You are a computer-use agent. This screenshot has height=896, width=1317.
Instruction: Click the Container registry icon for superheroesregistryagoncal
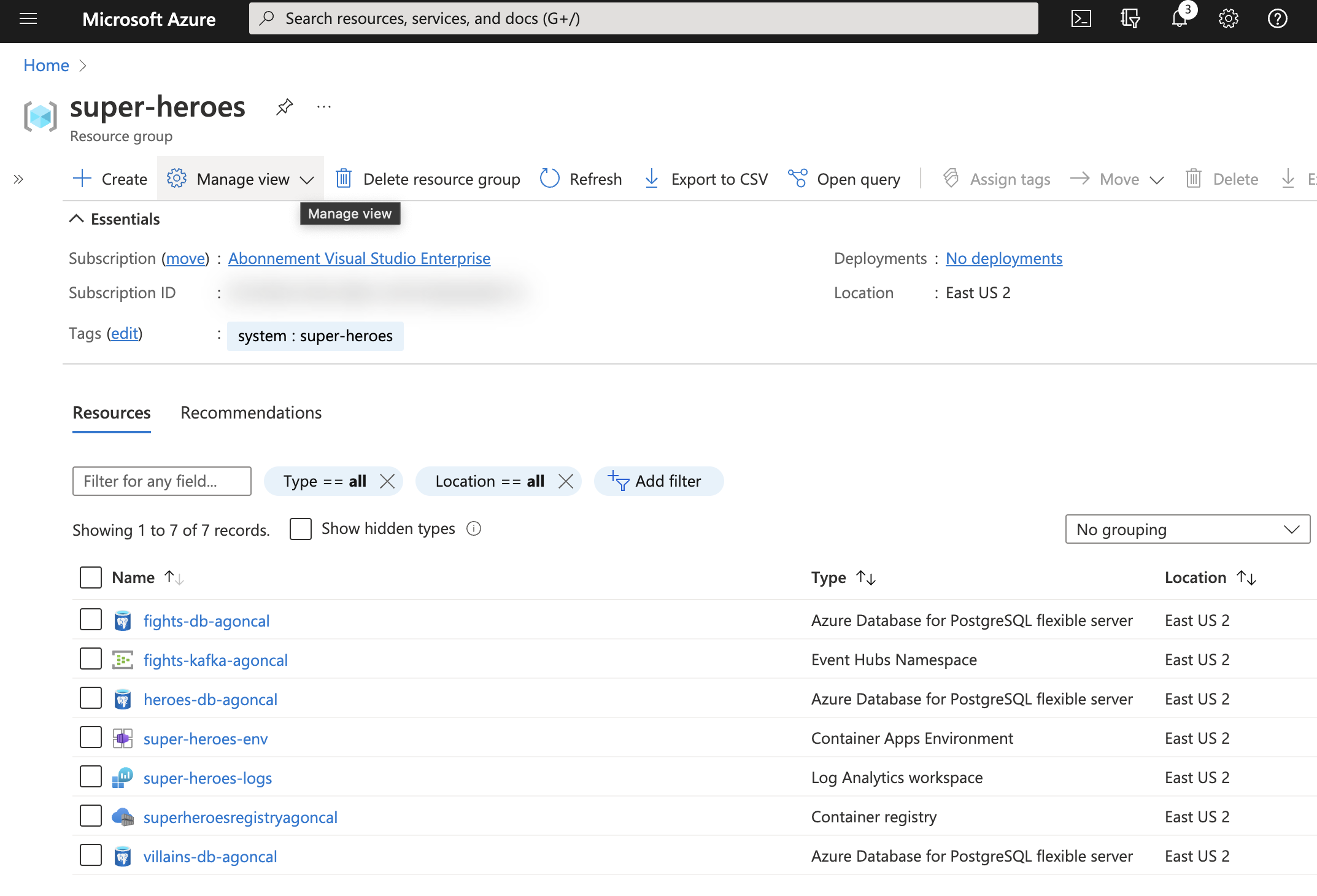click(x=122, y=817)
